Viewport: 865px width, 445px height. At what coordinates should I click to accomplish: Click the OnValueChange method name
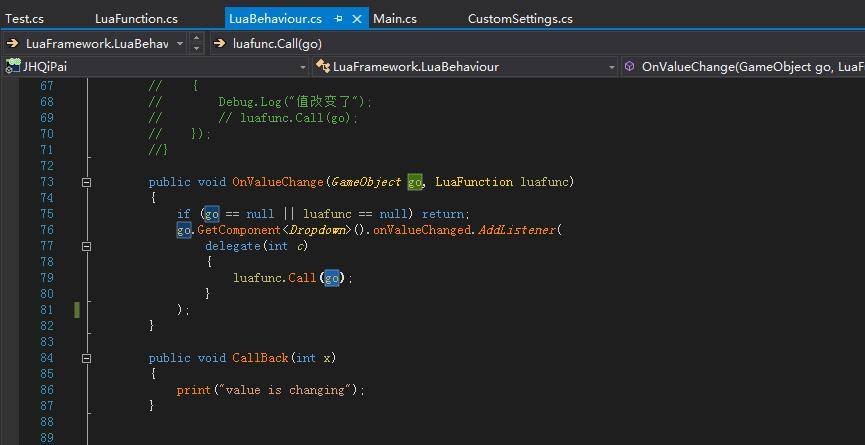tap(277, 182)
